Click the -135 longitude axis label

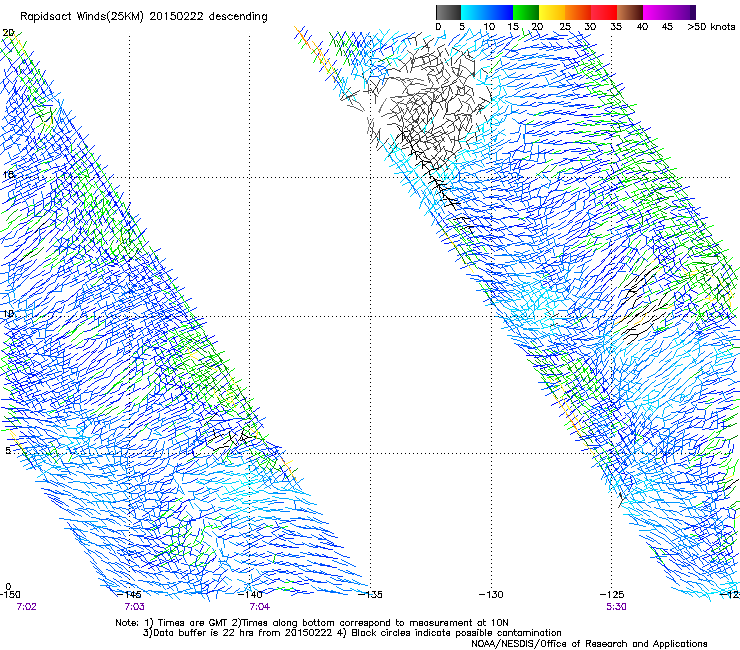(370, 595)
